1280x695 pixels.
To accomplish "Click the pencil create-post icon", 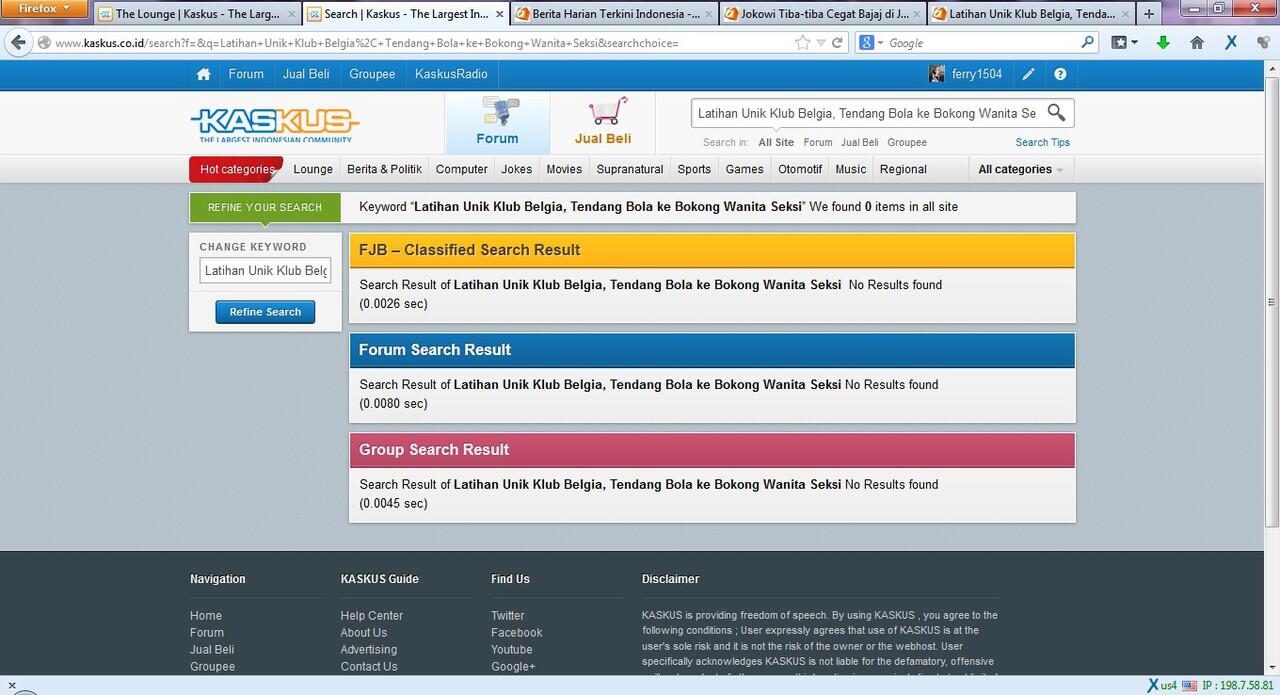I will tap(1028, 74).
